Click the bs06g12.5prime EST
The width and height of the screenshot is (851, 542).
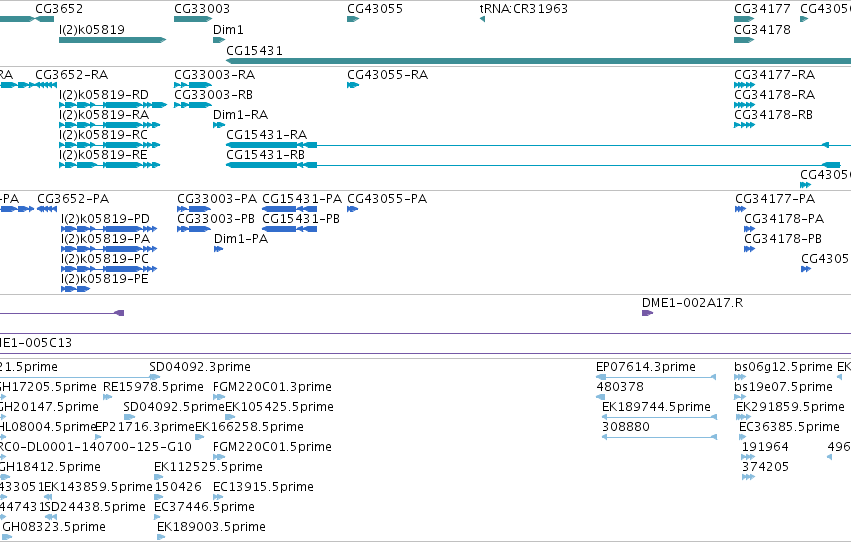click(740, 377)
